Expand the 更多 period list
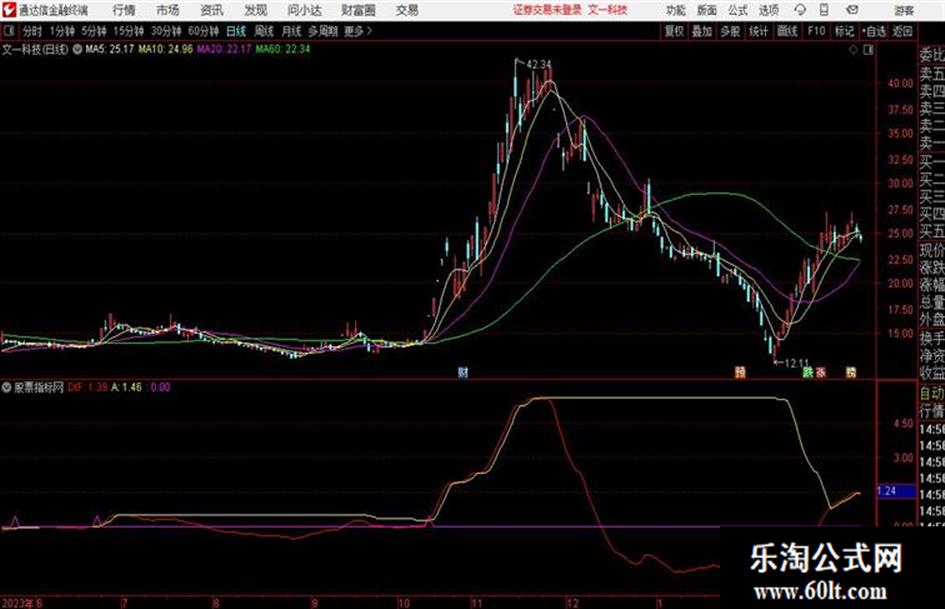Viewport: 945px width, 609px height. 358,31
